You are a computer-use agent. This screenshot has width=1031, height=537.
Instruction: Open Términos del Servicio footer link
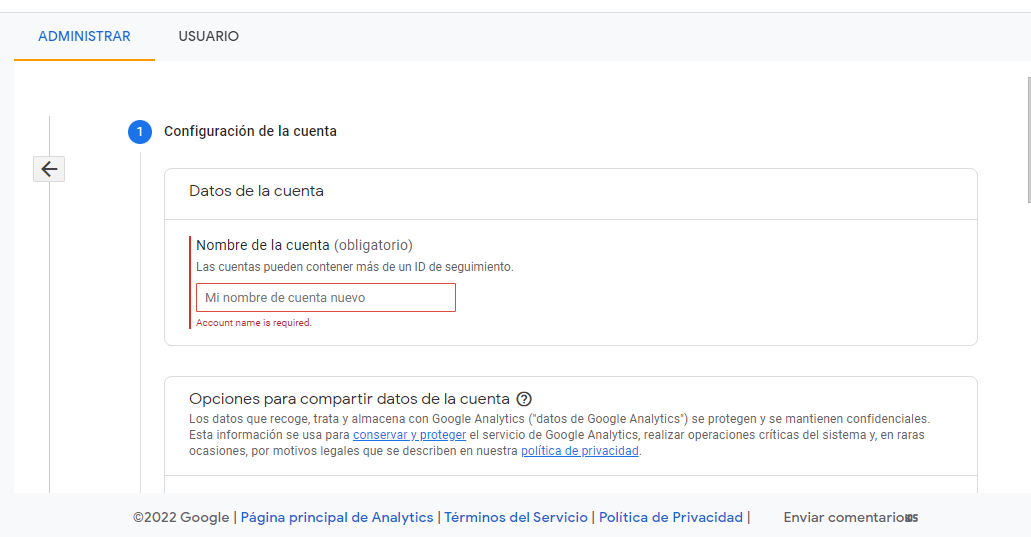point(516,517)
